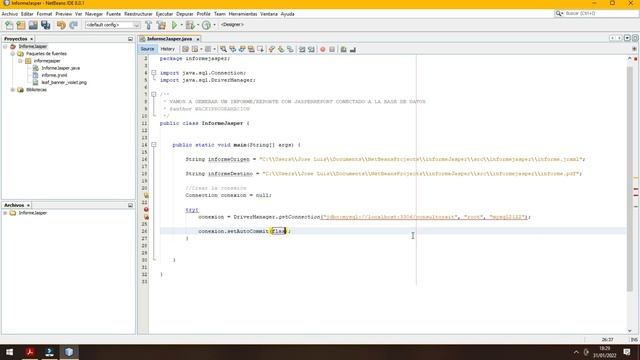Open the Herramientas menu

pyautogui.click(x=243, y=14)
